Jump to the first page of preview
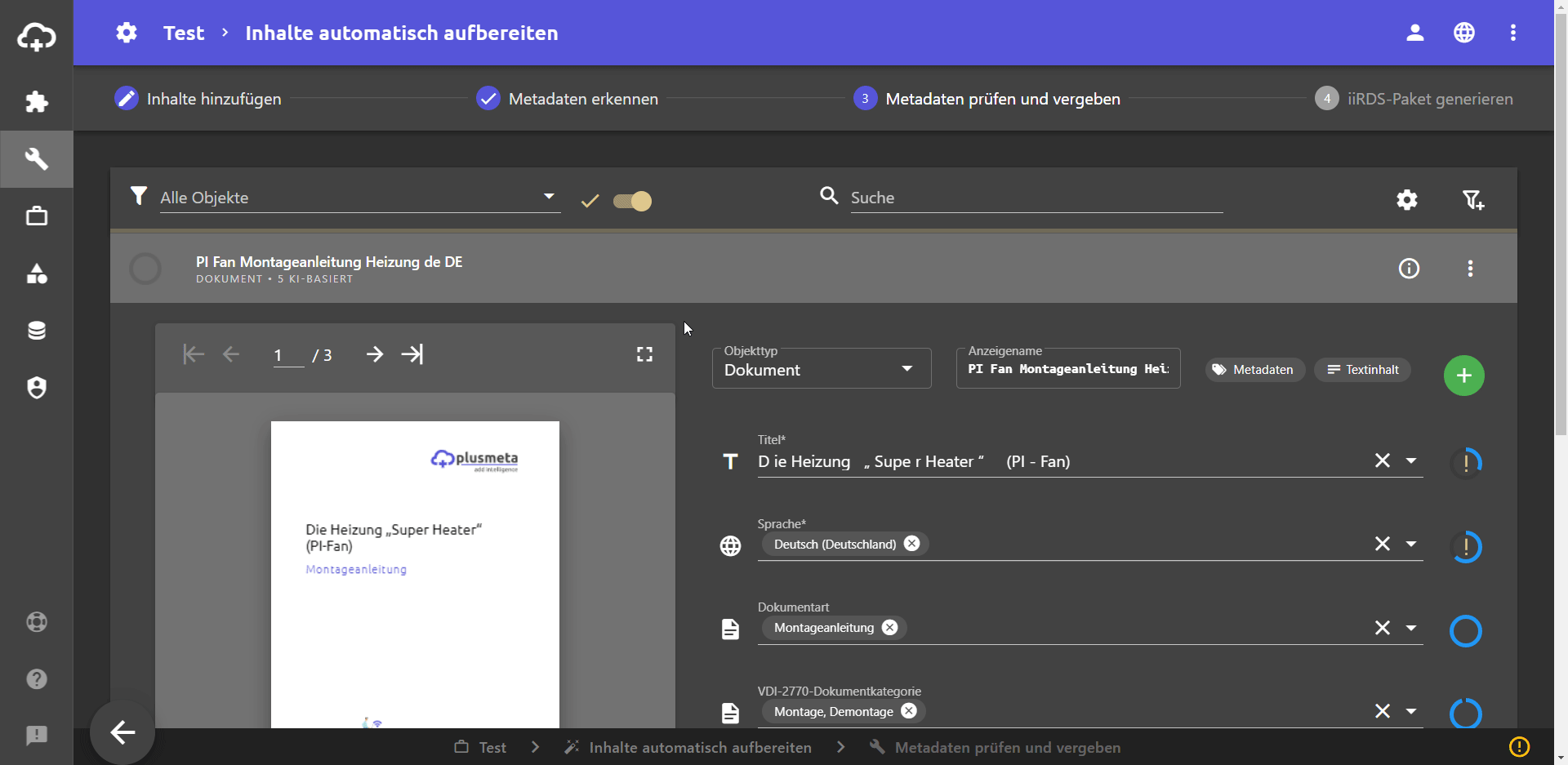 [194, 354]
